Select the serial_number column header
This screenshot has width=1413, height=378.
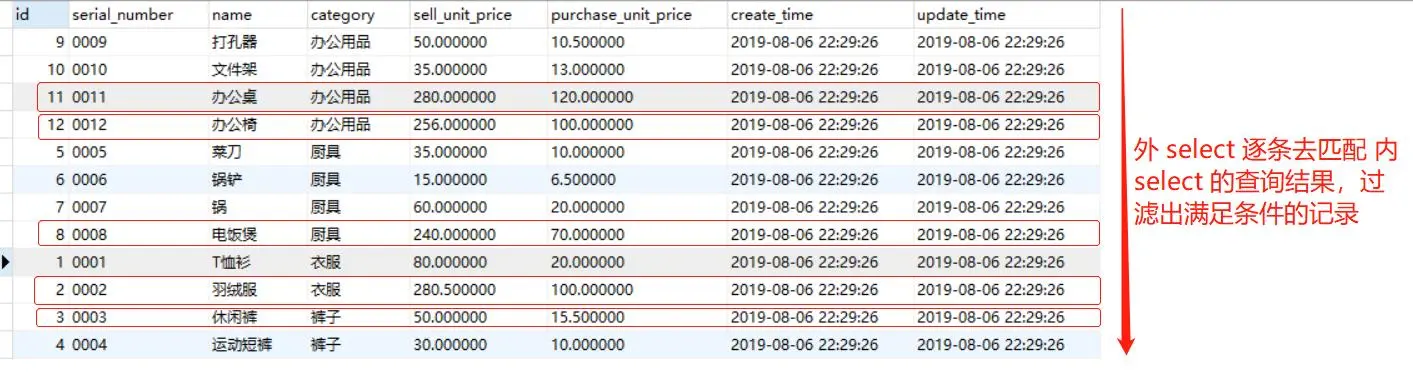(122, 16)
